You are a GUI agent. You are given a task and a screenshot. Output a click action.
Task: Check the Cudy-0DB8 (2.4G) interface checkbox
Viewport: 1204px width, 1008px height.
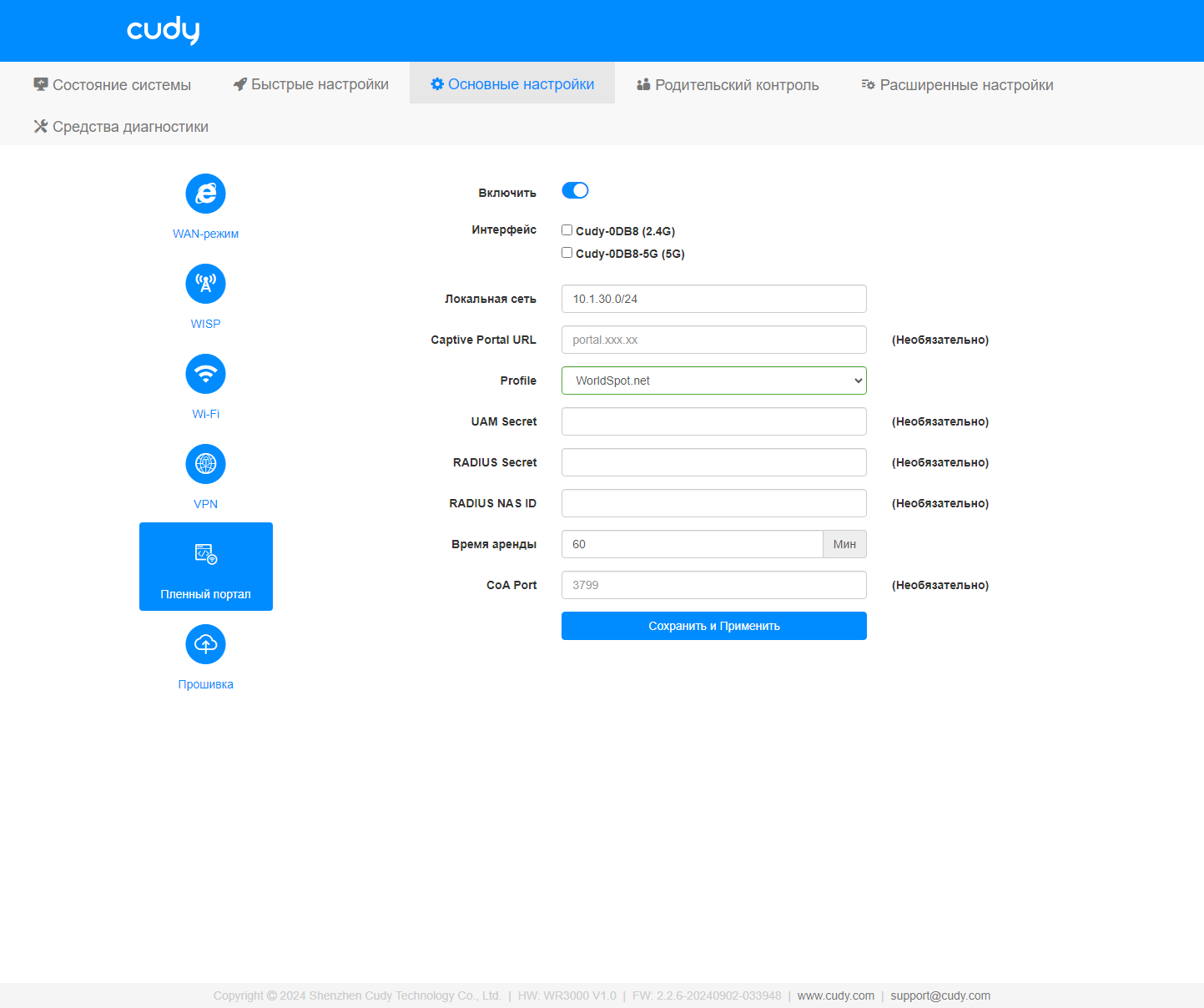coord(567,230)
